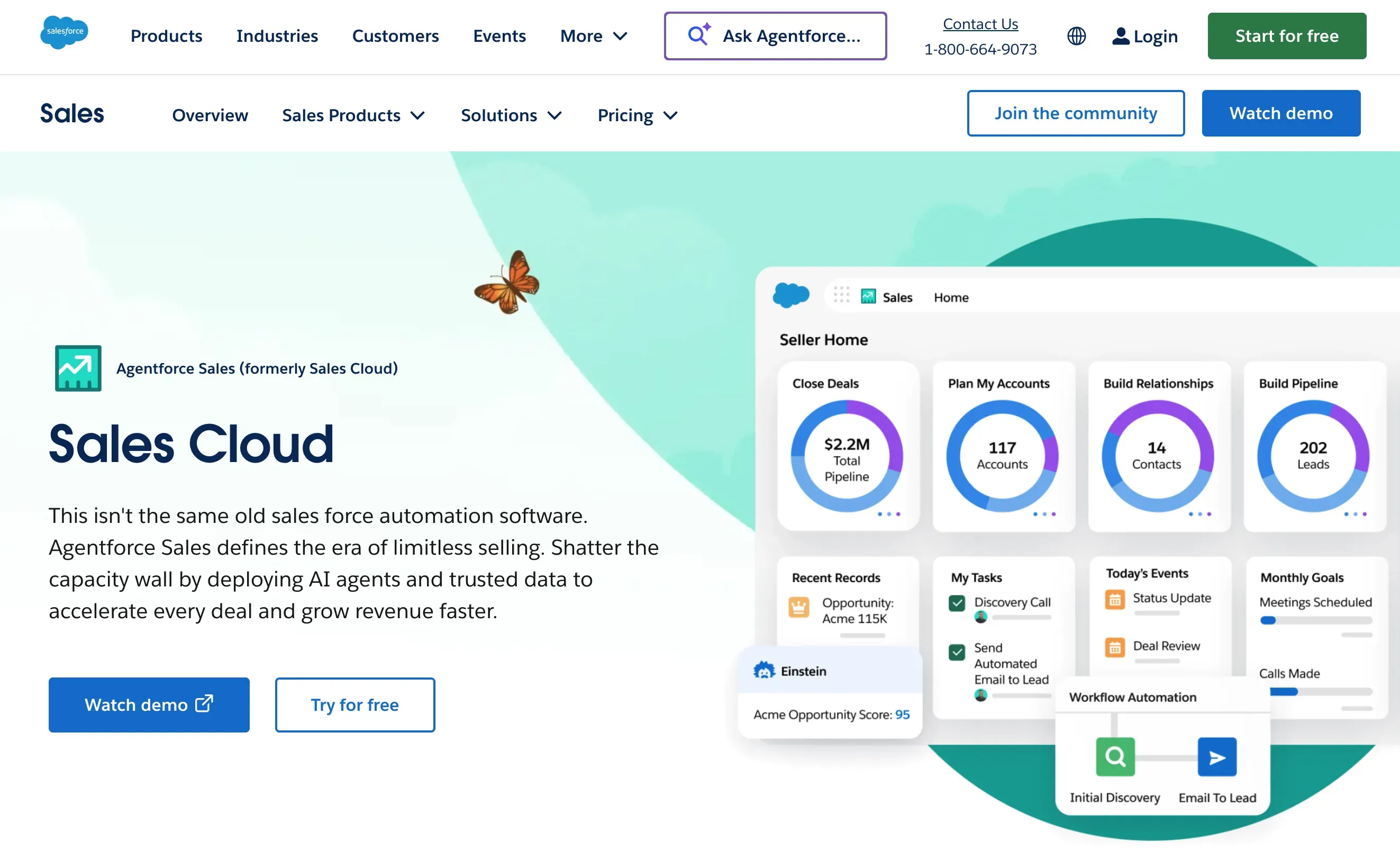The height and width of the screenshot is (850, 1400).
Task: Click the Einstein mascot icon
Action: tap(763, 671)
